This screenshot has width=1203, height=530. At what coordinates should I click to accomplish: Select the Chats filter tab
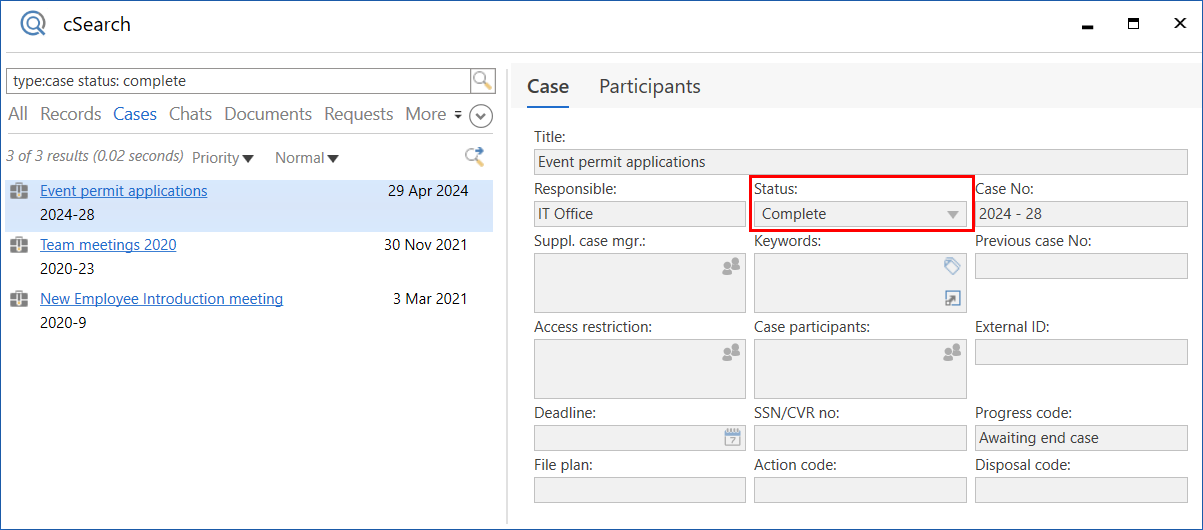pos(190,114)
